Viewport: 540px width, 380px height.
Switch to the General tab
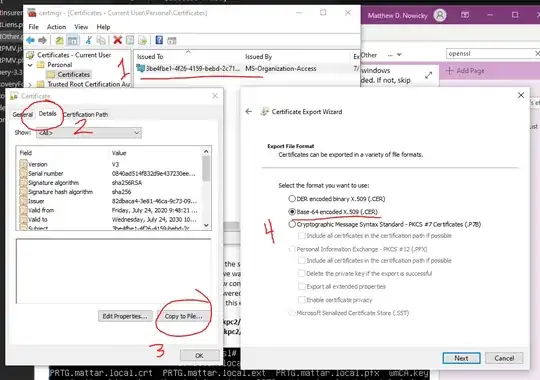point(22,114)
